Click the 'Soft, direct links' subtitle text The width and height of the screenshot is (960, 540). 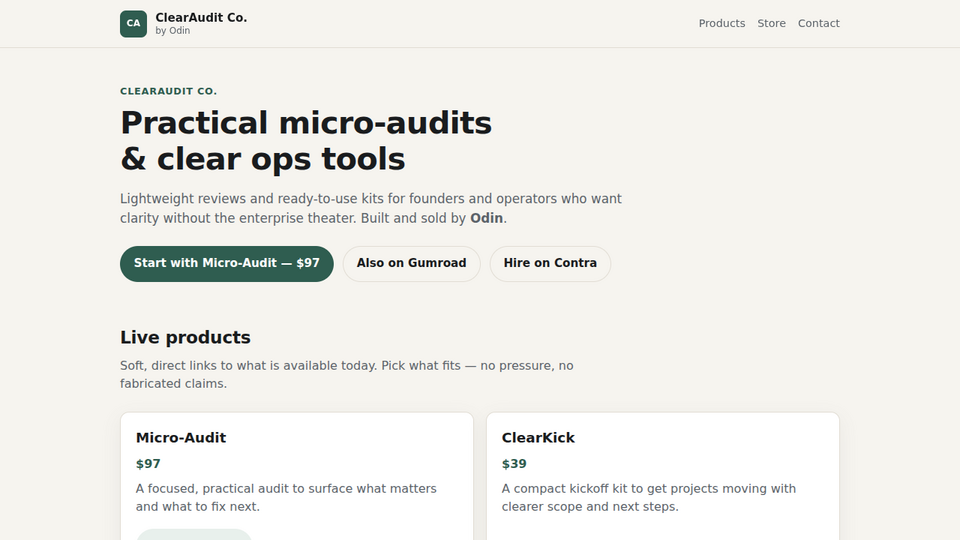(x=347, y=375)
